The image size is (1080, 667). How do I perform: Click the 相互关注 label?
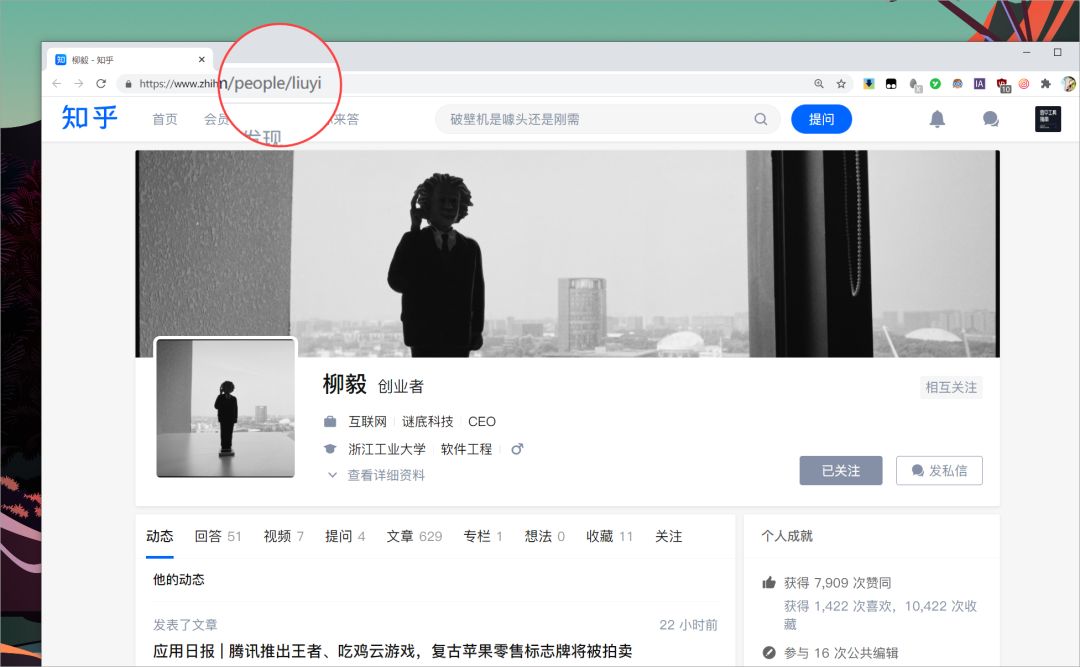coord(951,387)
